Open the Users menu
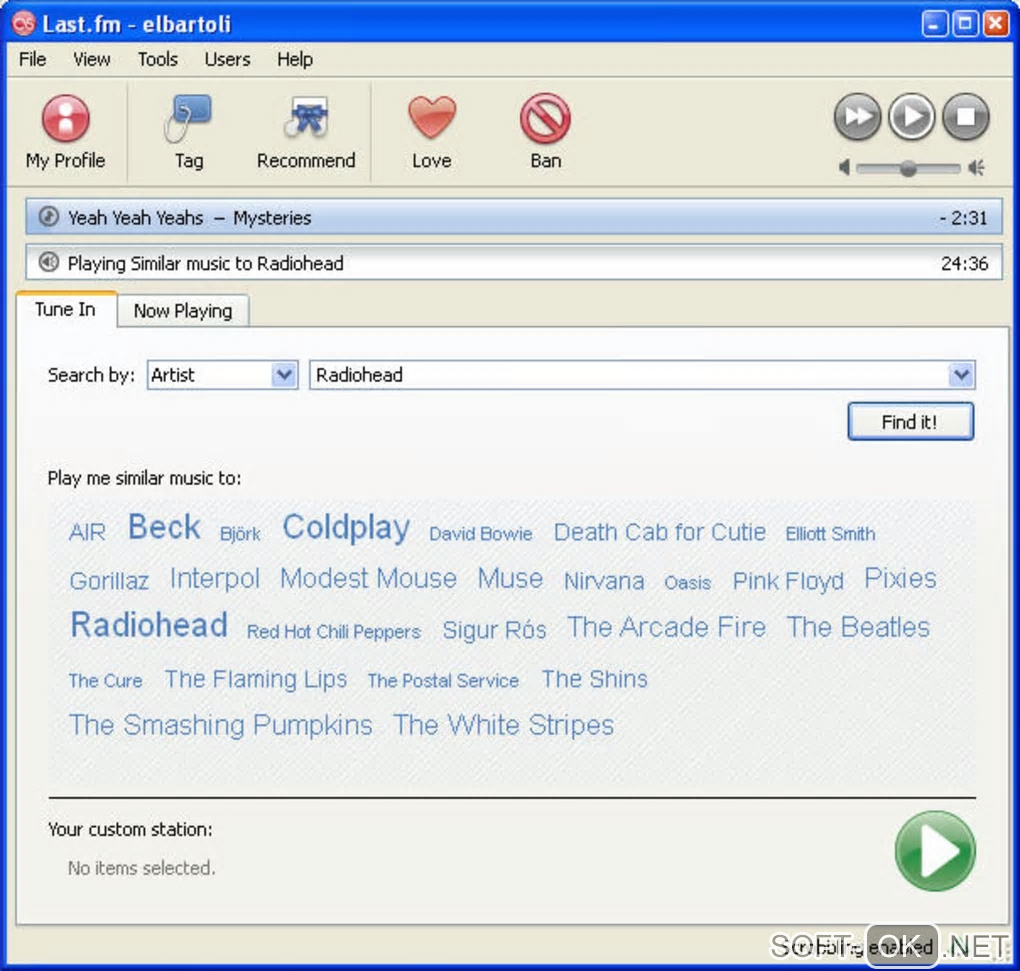Viewport: 1020px width, 971px height. point(227,59)
